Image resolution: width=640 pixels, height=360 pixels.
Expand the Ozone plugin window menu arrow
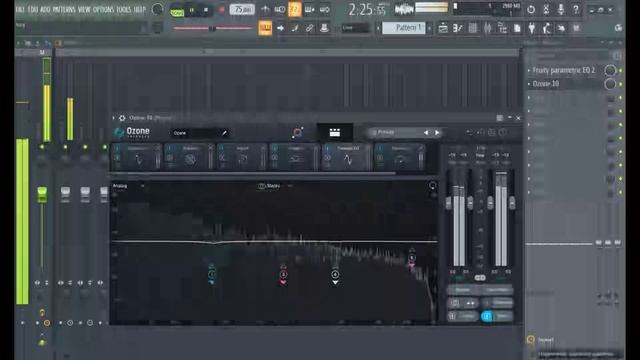(x=114, y=118)
